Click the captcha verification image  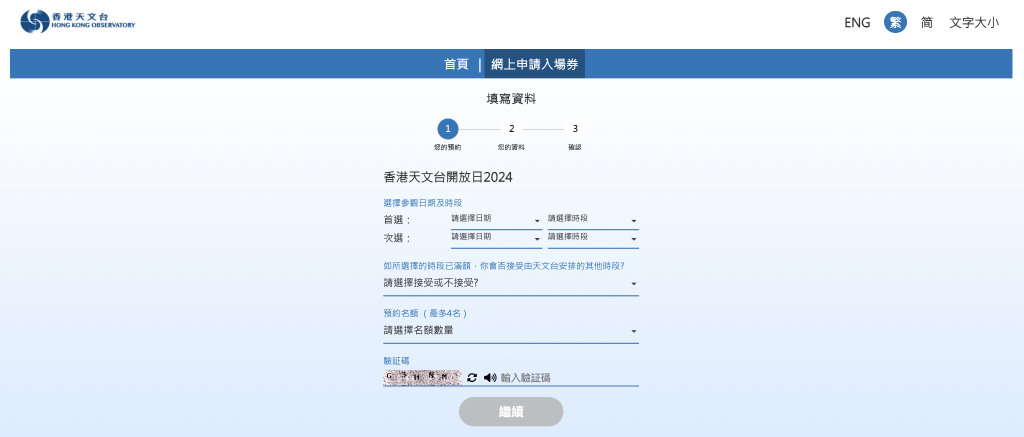click(x=422, y=377)
